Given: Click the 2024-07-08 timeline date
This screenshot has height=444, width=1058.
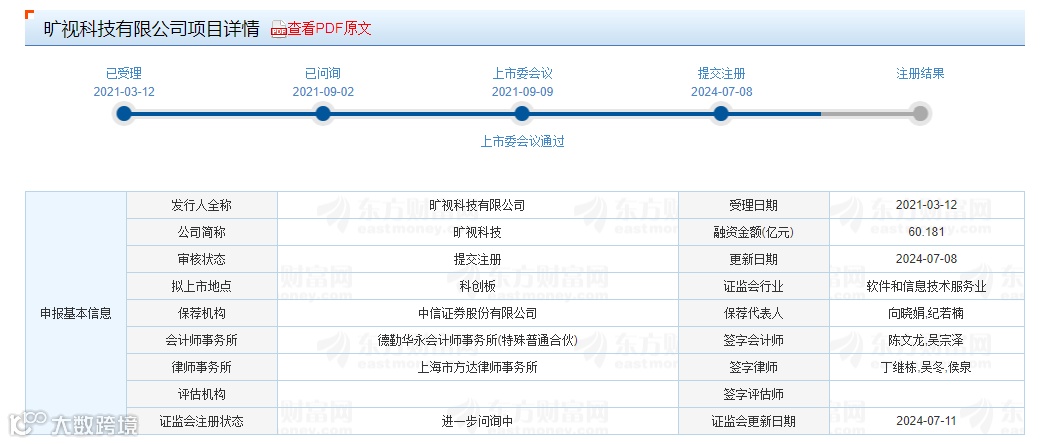Looking at the screenshot, I should pyautogui.click(x=721, y=92).
